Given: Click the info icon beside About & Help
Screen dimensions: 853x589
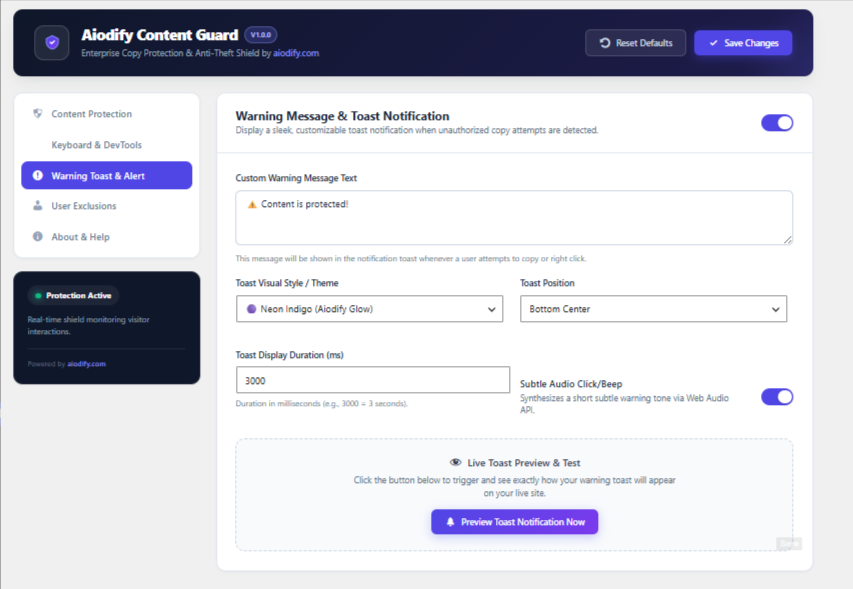Looking at the screenshot, I should point(38,237).
